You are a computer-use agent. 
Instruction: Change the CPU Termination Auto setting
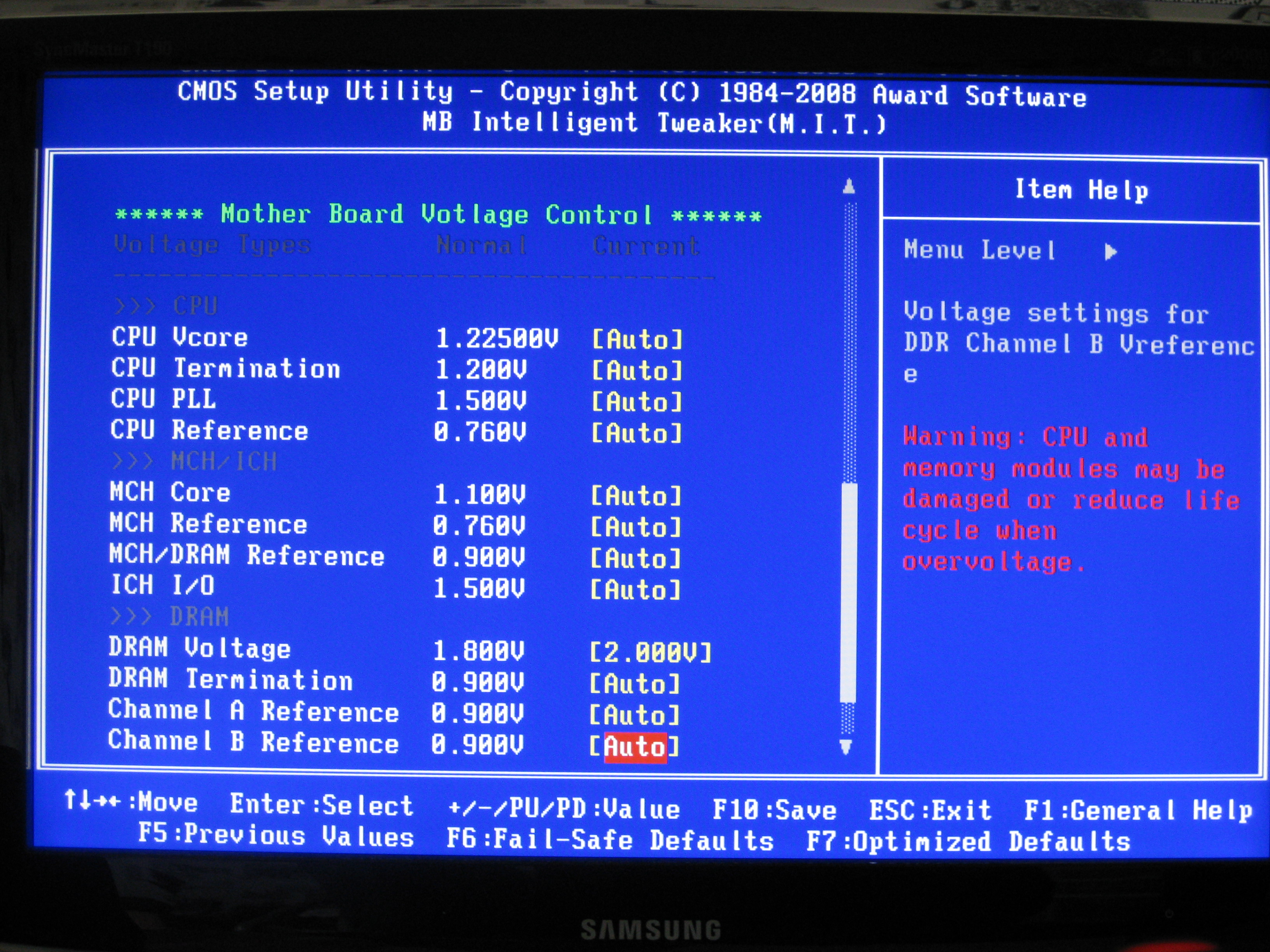click(637, 371)
